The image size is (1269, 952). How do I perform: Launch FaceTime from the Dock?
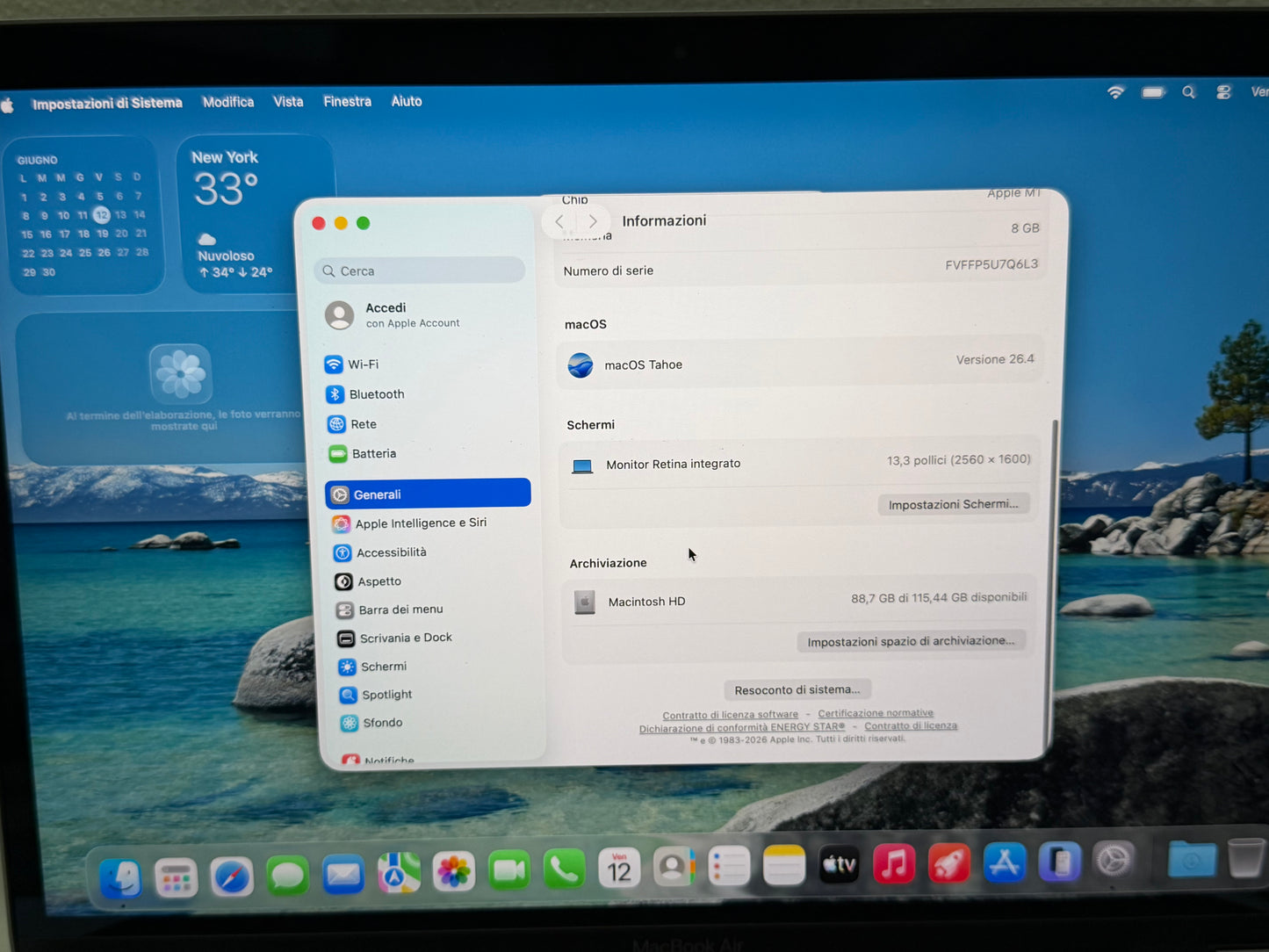click(x=509, y=871)
